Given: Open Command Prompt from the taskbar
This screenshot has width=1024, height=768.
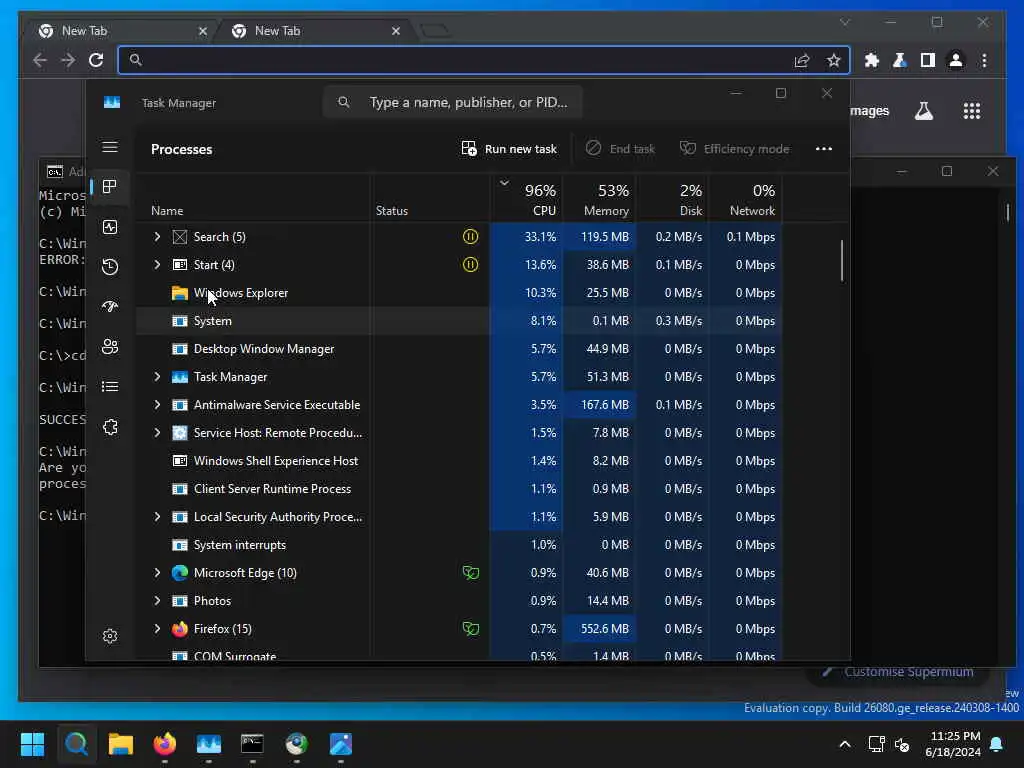Looking at the screenshot, I should (253, 744).
